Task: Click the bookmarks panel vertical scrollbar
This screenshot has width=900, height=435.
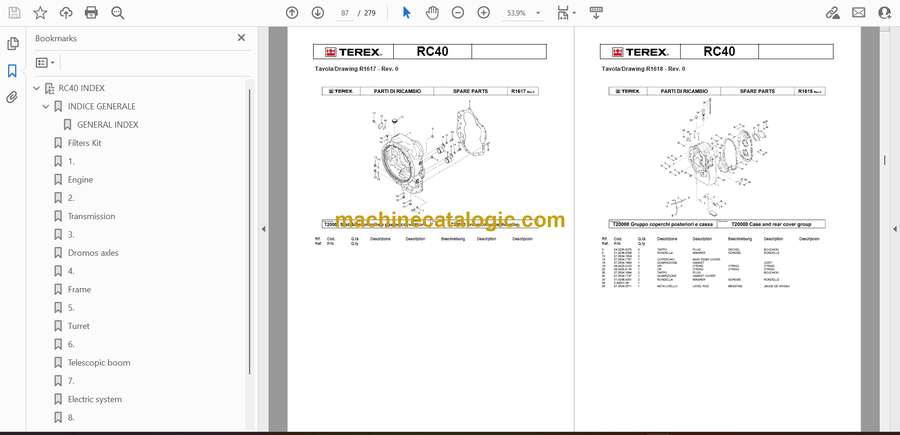Action: point(250,232)
